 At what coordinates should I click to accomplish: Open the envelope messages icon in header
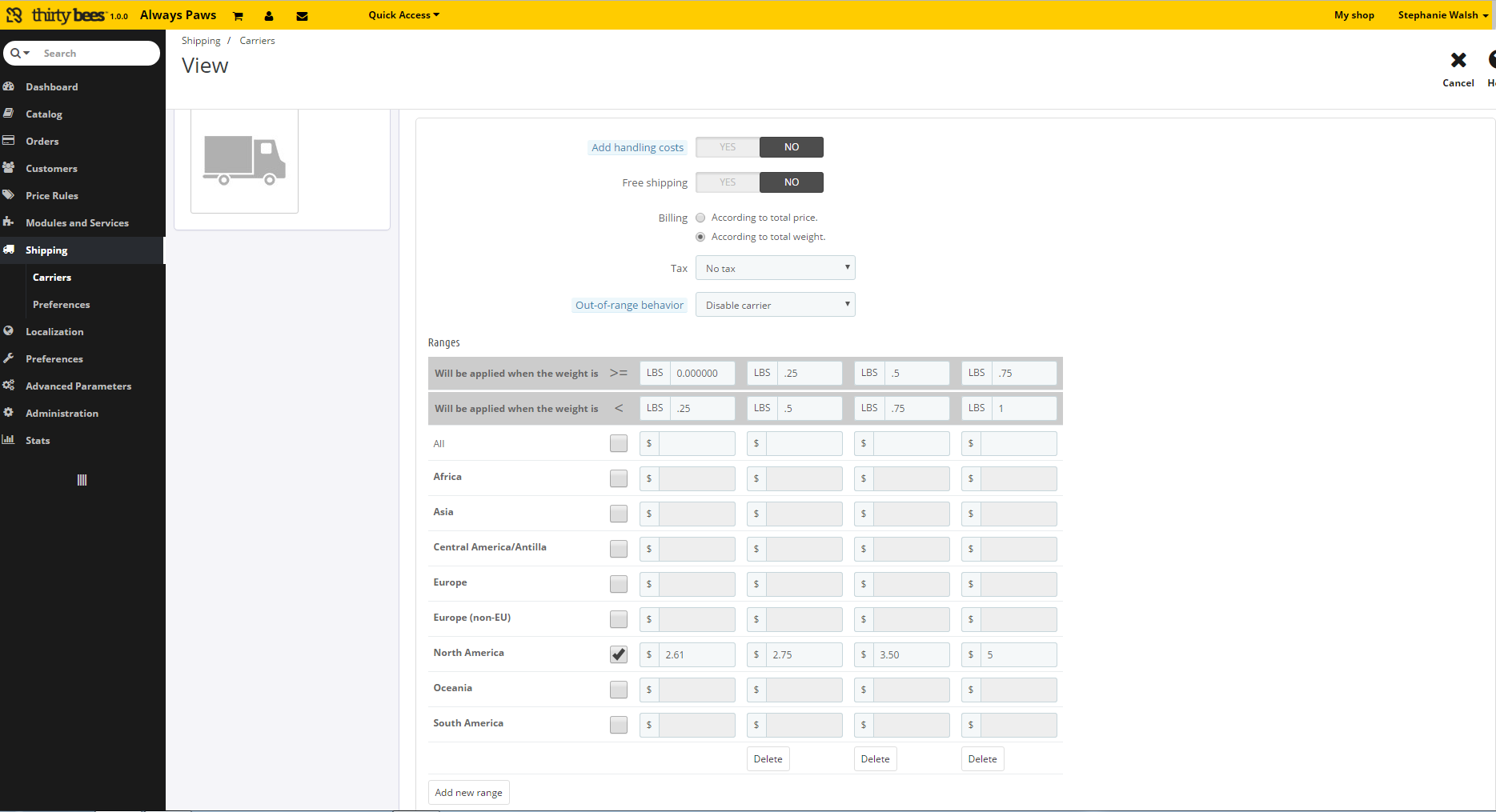pos(302,16)
